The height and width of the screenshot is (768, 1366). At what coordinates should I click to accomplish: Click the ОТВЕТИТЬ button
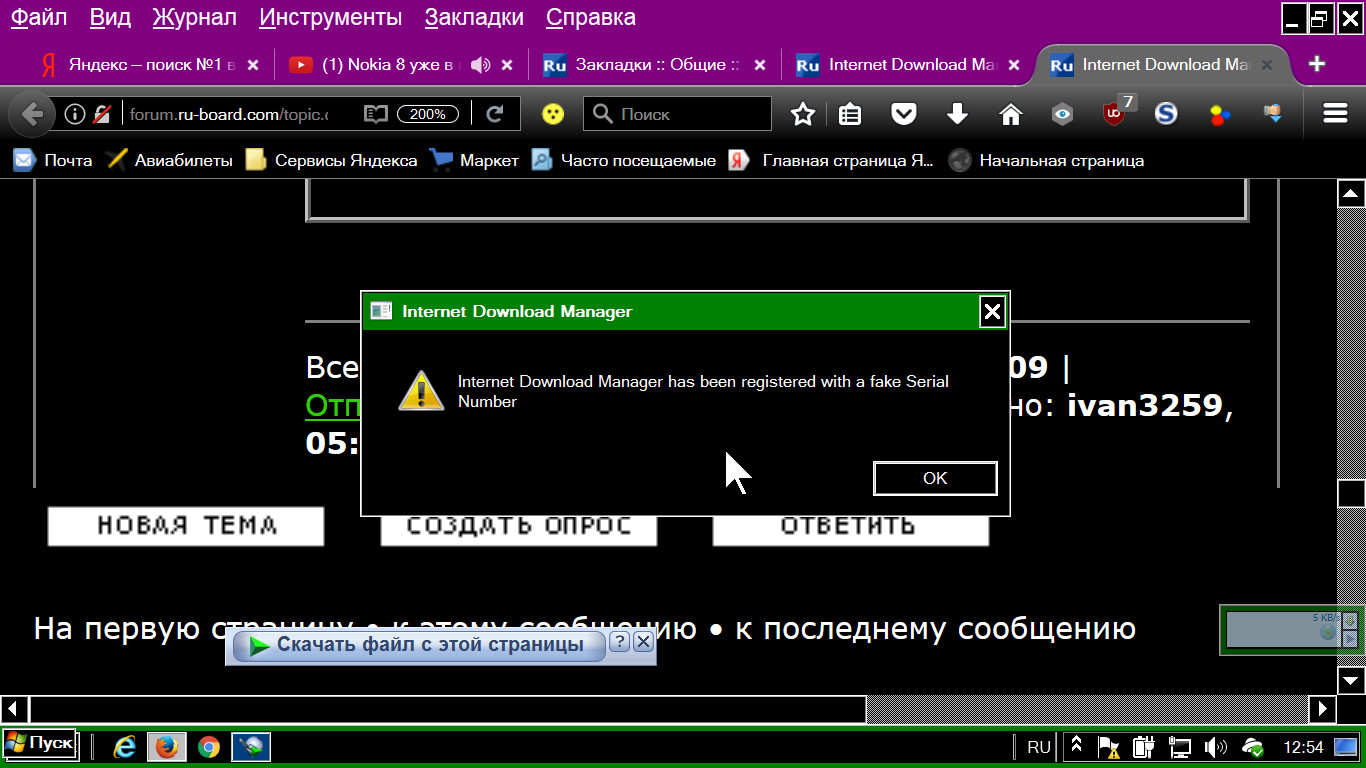tap(850, 530)
